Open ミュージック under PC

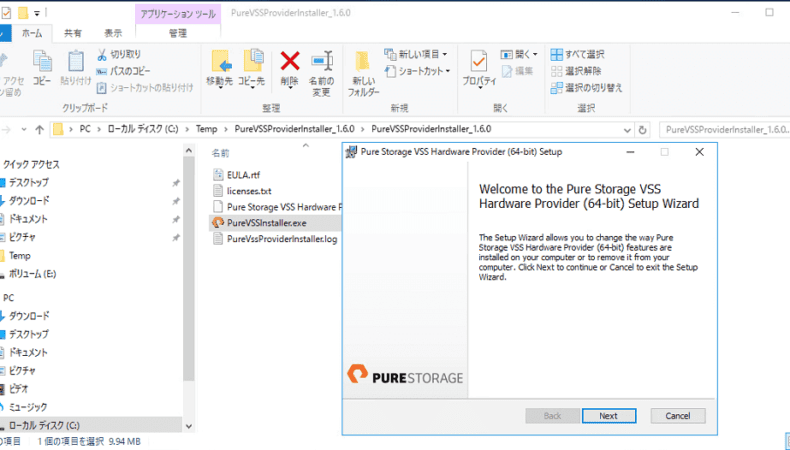tap(28, 407)
